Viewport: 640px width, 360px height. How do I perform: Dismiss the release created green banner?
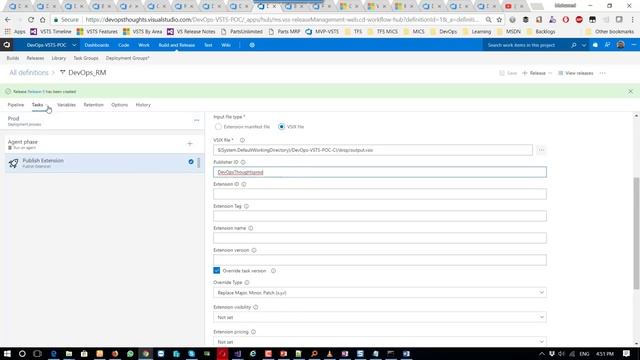[630, 91]
